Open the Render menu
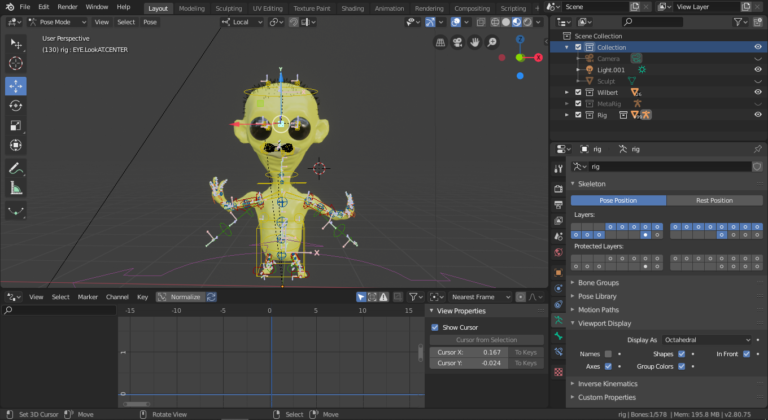Screen dimensions: 768x420 point(67,7)
